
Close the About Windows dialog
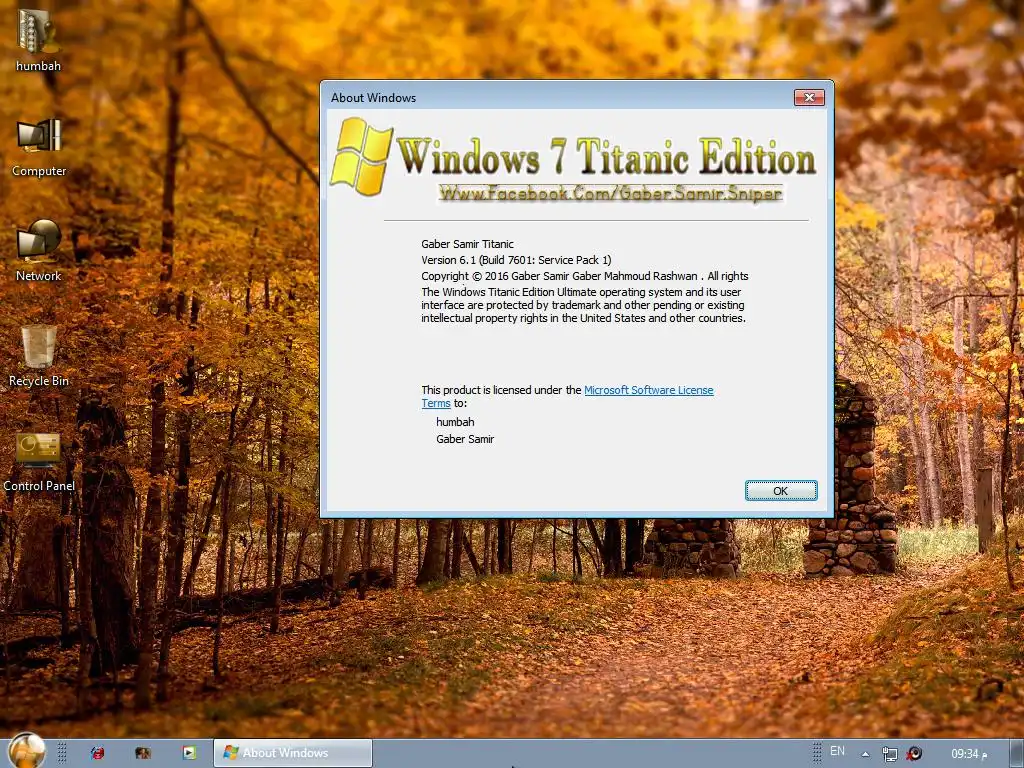coord(809,97)
